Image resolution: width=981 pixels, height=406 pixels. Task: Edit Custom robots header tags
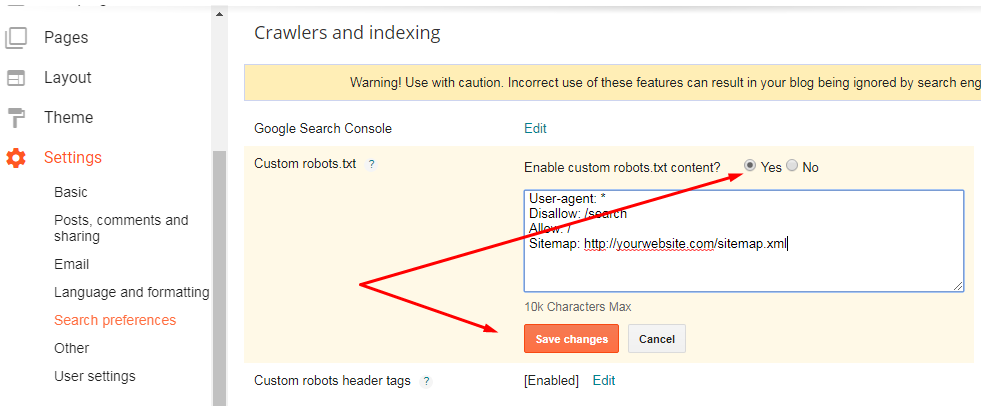(x=604, y=380)
